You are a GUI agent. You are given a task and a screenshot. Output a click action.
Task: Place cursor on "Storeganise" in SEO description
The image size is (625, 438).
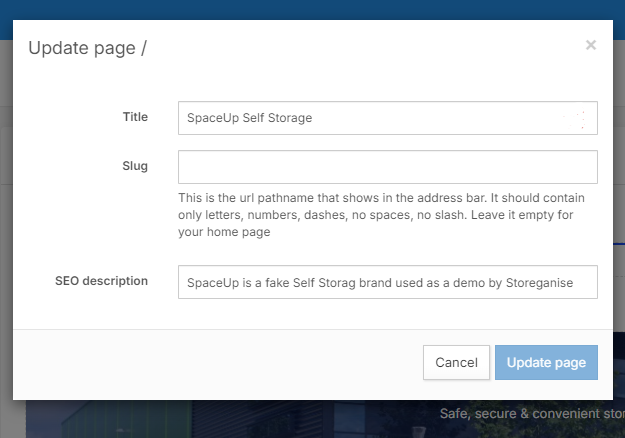click(538, 283)
